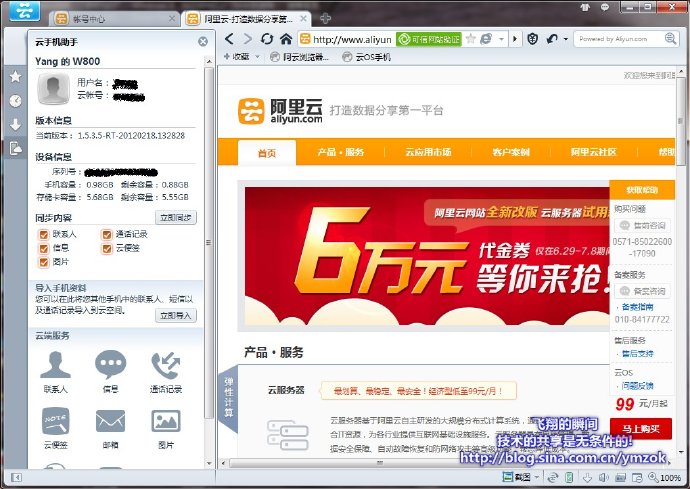Open dropdown next to undo arrow

pos(565,39)
